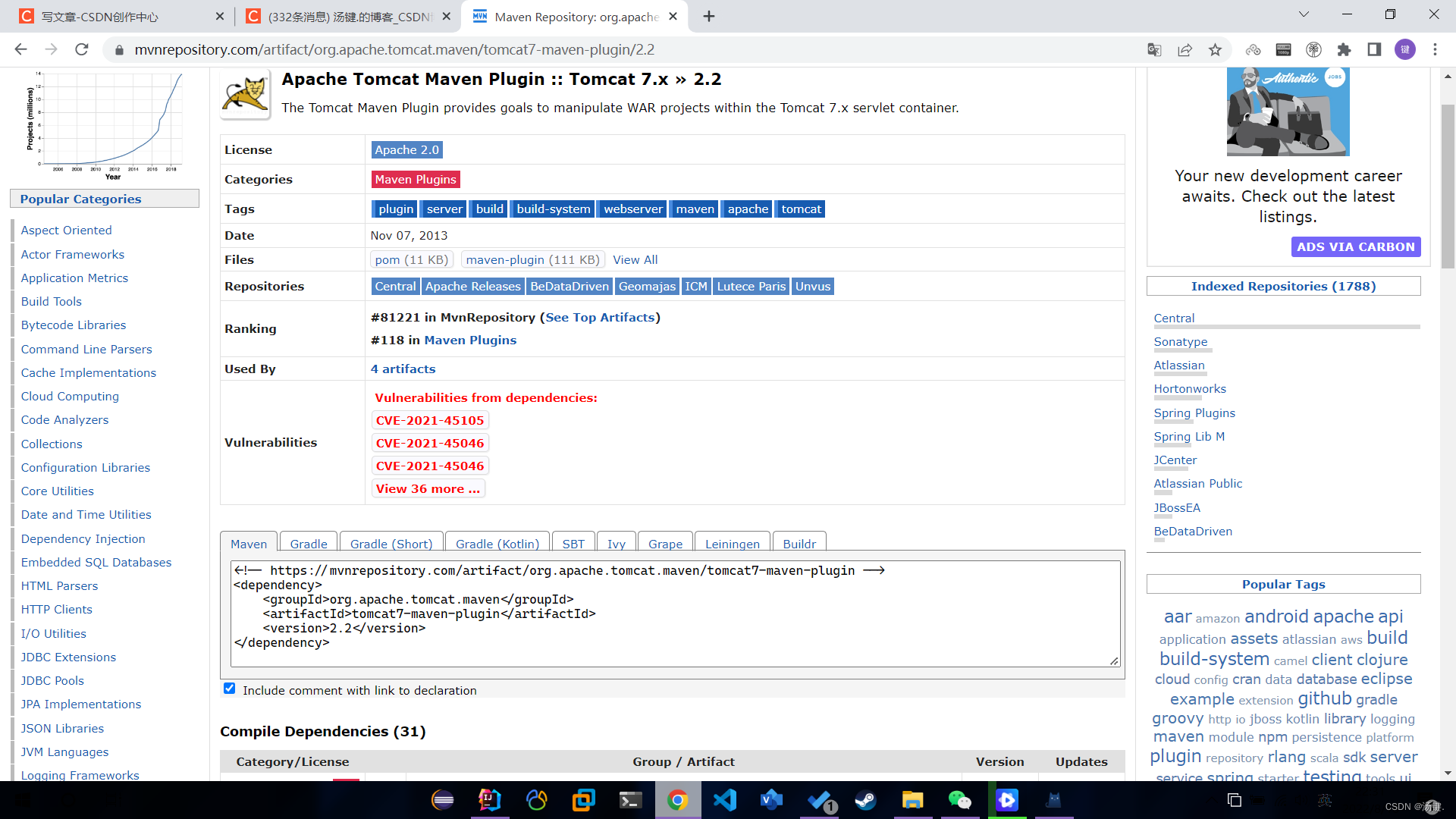Click the webserver tag
This screenshot has width=1456, height=819.
pos(633,209)
